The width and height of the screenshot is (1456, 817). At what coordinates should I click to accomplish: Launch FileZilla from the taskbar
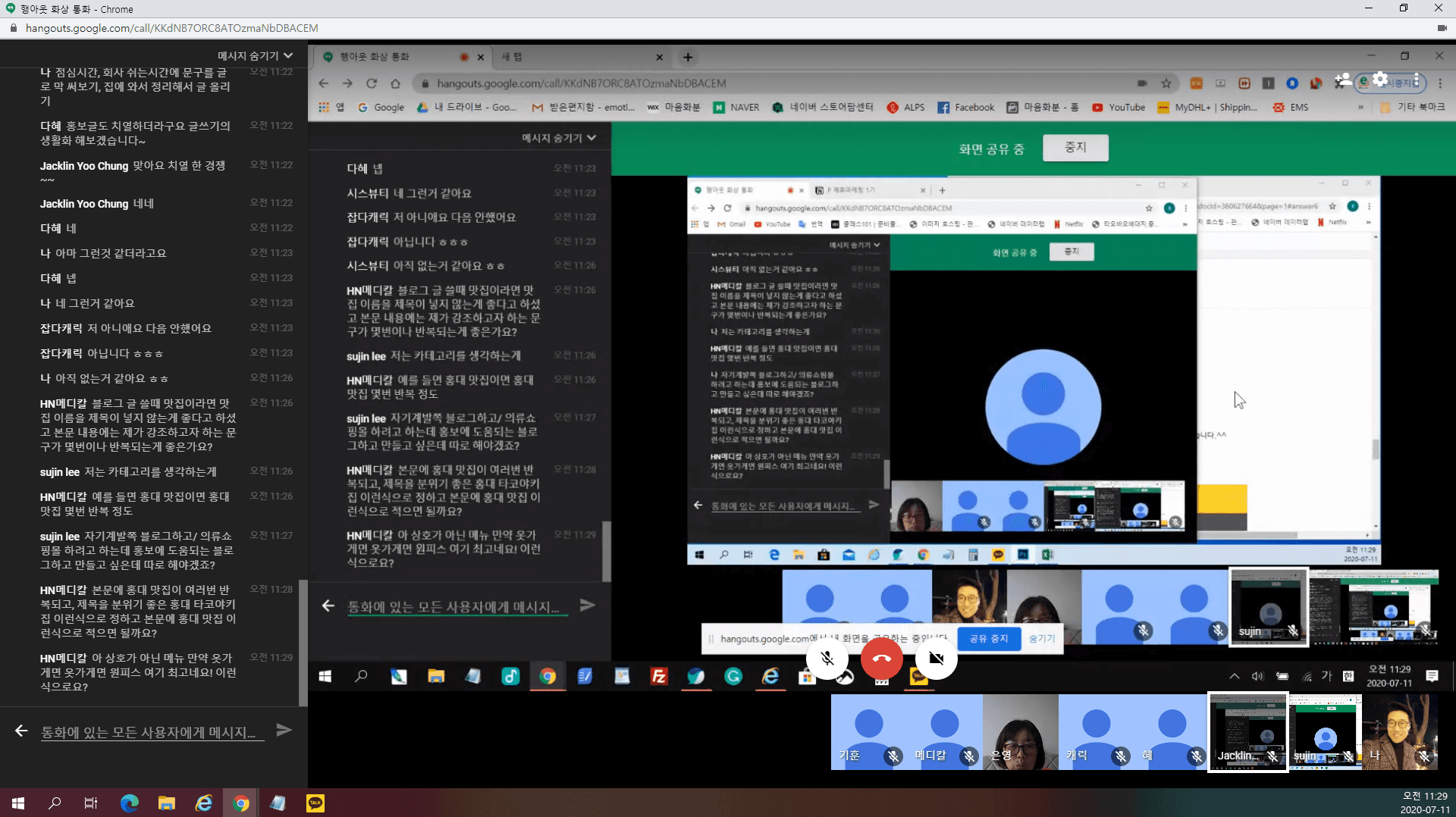(x=658, y=677)
